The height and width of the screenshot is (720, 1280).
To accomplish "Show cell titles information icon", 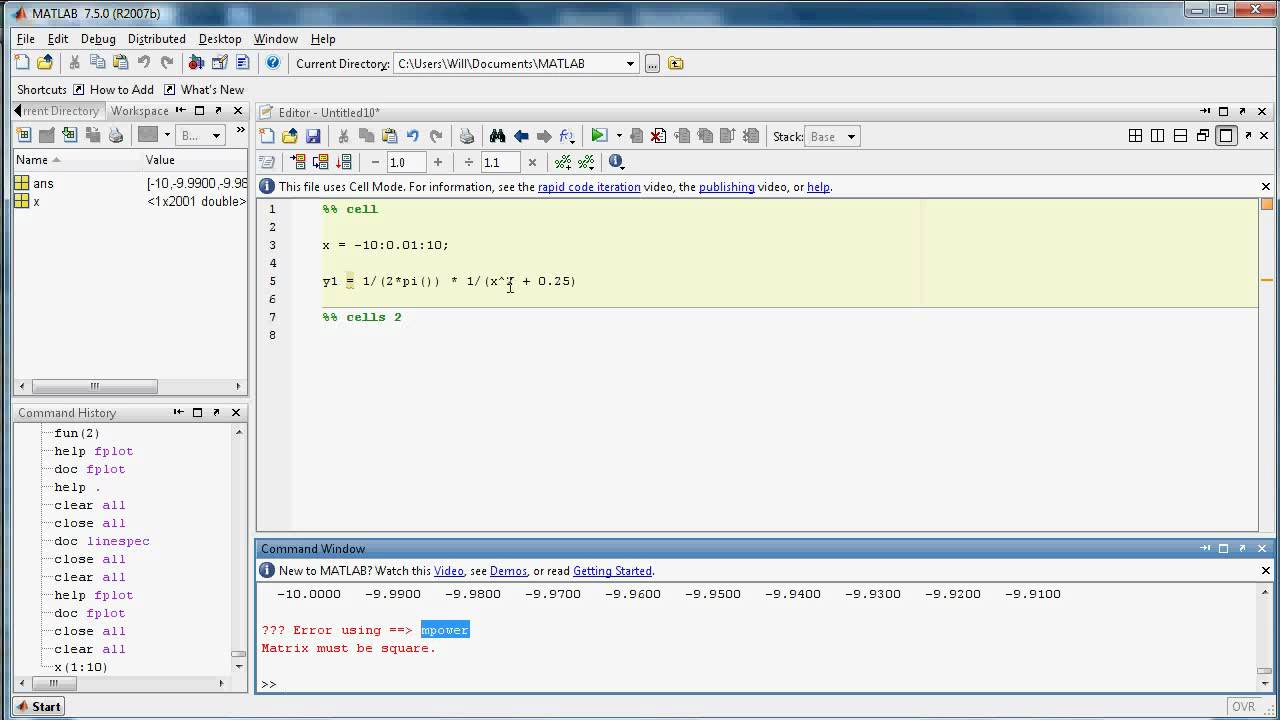I will (615, 162).
